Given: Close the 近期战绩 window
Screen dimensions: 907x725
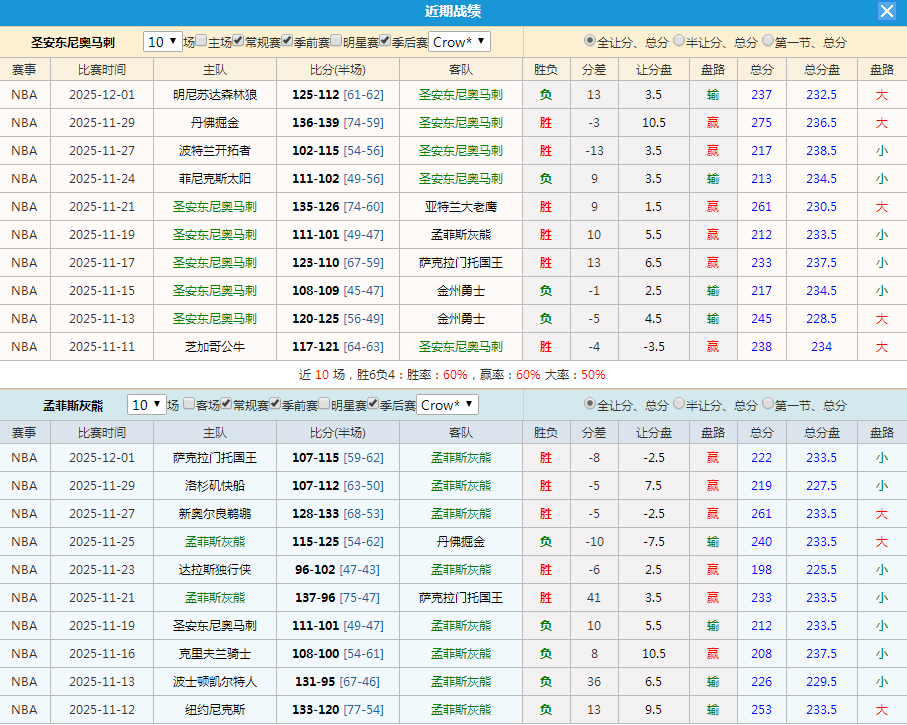Looking at the screenshot, I should [886, 11].
